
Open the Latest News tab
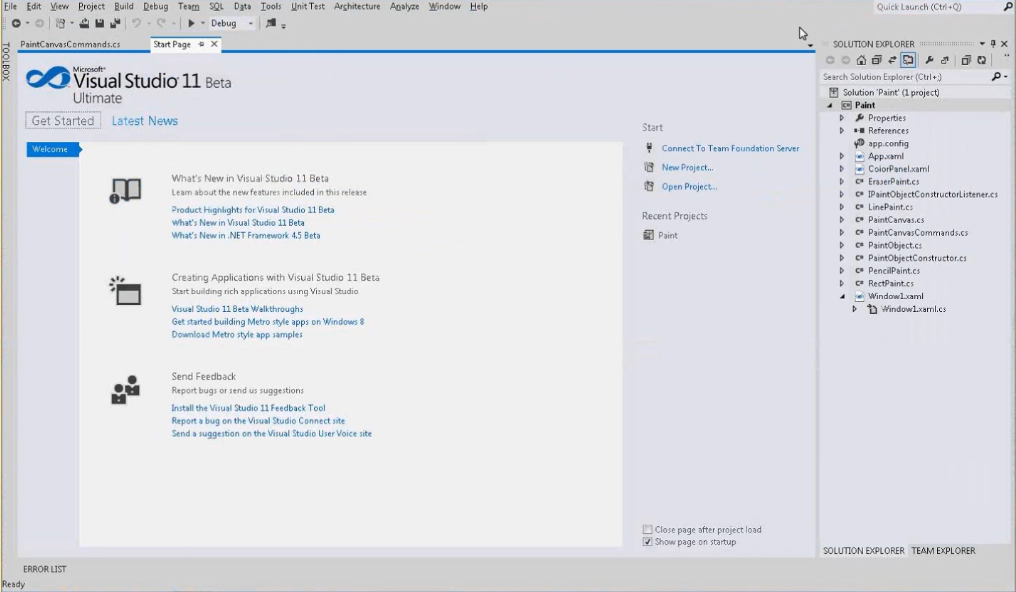(144, 120)
